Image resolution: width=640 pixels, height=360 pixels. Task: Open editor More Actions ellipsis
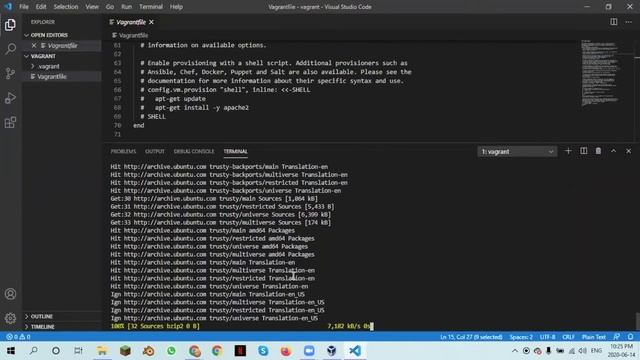(629, 22)
